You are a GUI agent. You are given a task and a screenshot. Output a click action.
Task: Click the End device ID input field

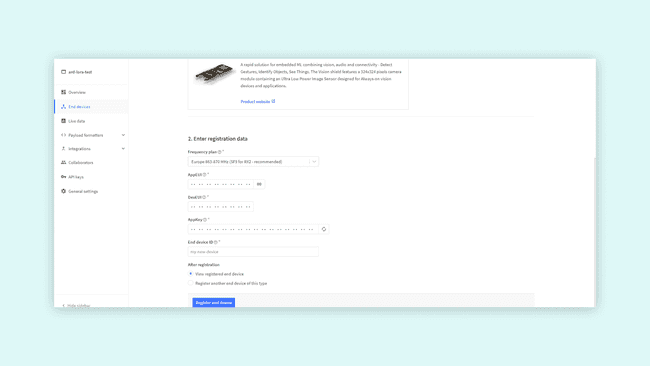253,252
